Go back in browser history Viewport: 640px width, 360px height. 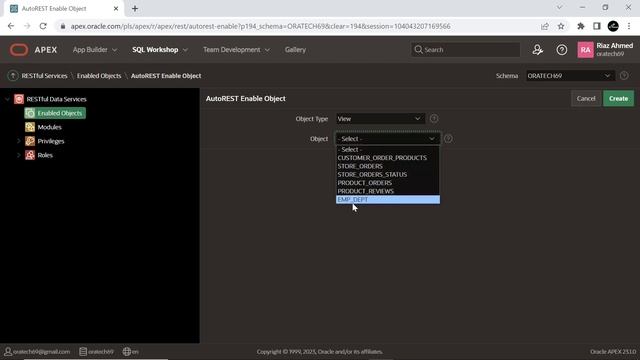coord(11,26)
